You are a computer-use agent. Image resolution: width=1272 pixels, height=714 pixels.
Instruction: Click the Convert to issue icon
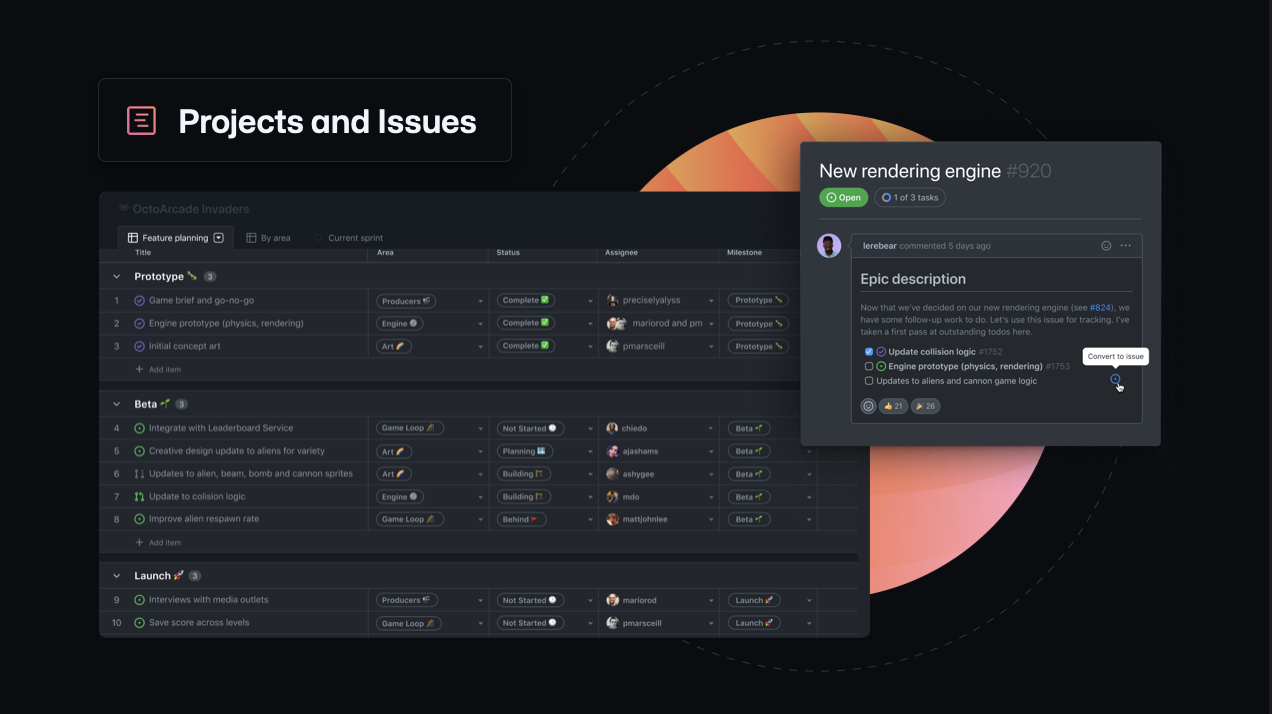coord(1114,380)
